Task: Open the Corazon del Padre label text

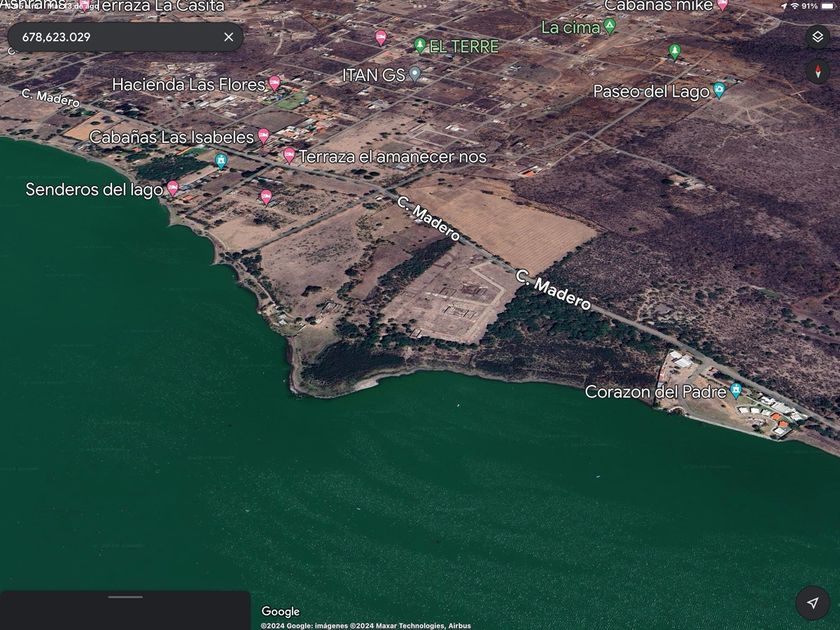Action: (655, 392)
